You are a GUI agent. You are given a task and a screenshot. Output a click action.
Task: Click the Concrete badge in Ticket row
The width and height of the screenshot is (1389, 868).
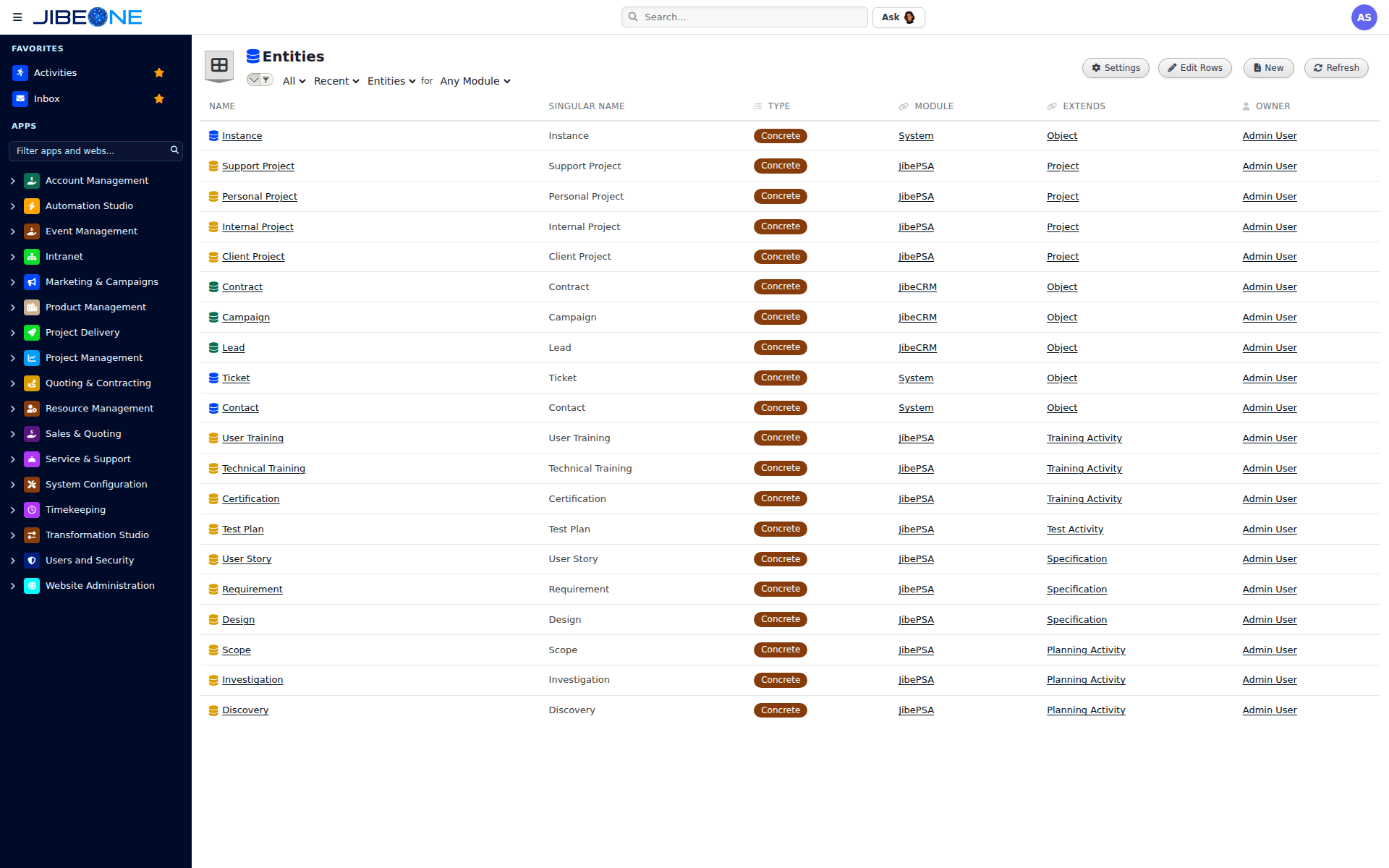(781, 378)
